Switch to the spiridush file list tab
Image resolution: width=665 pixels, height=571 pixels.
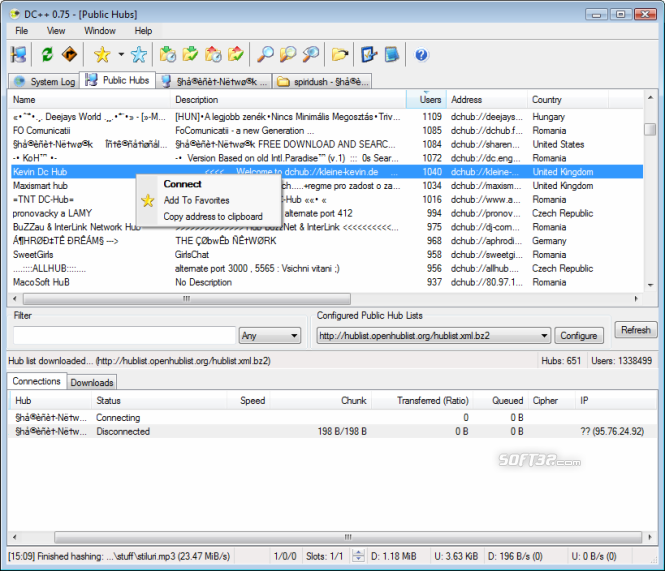pos(322,81)
